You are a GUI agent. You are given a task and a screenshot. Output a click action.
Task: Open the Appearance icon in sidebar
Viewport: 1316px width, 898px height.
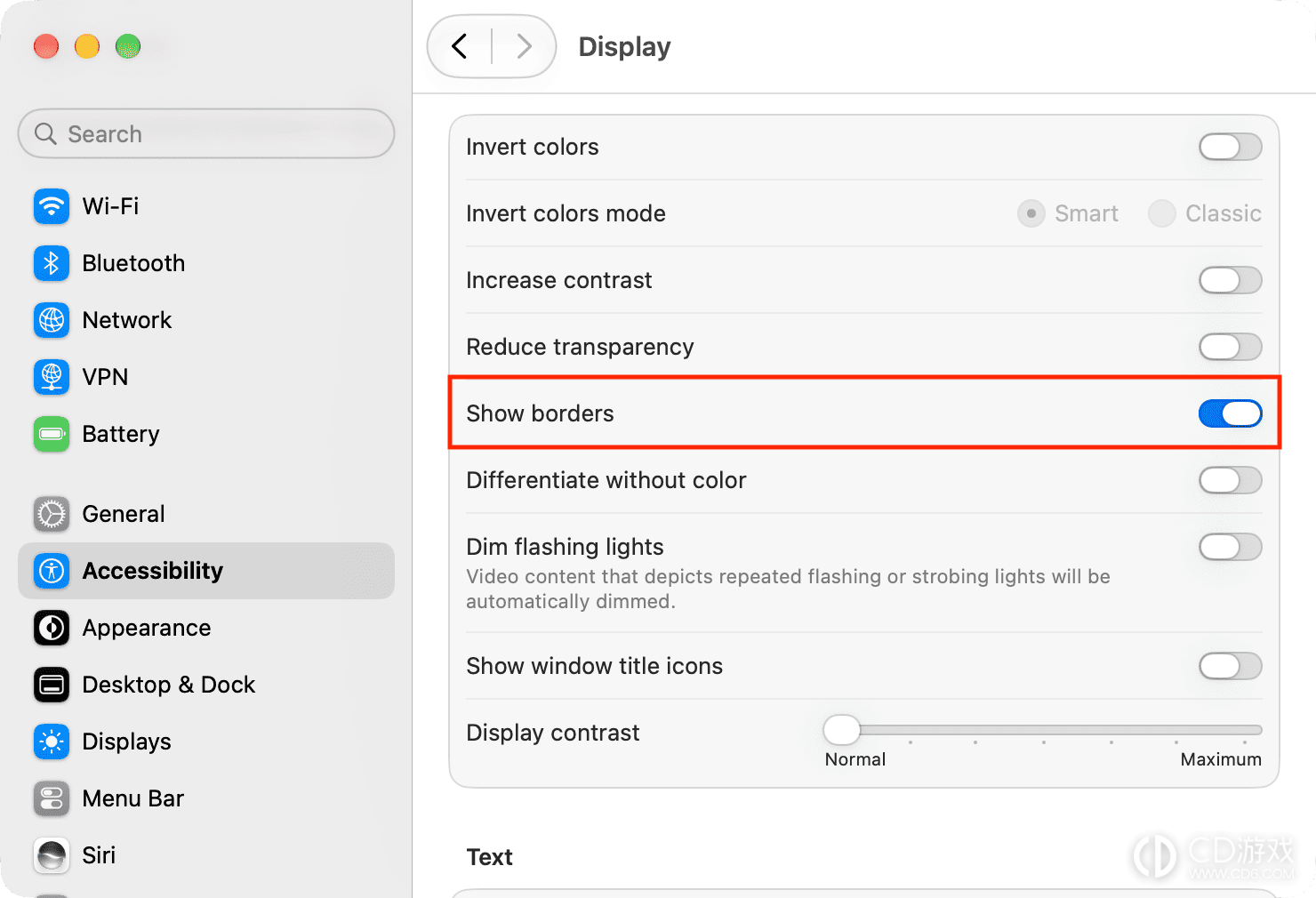coord(52,628)
